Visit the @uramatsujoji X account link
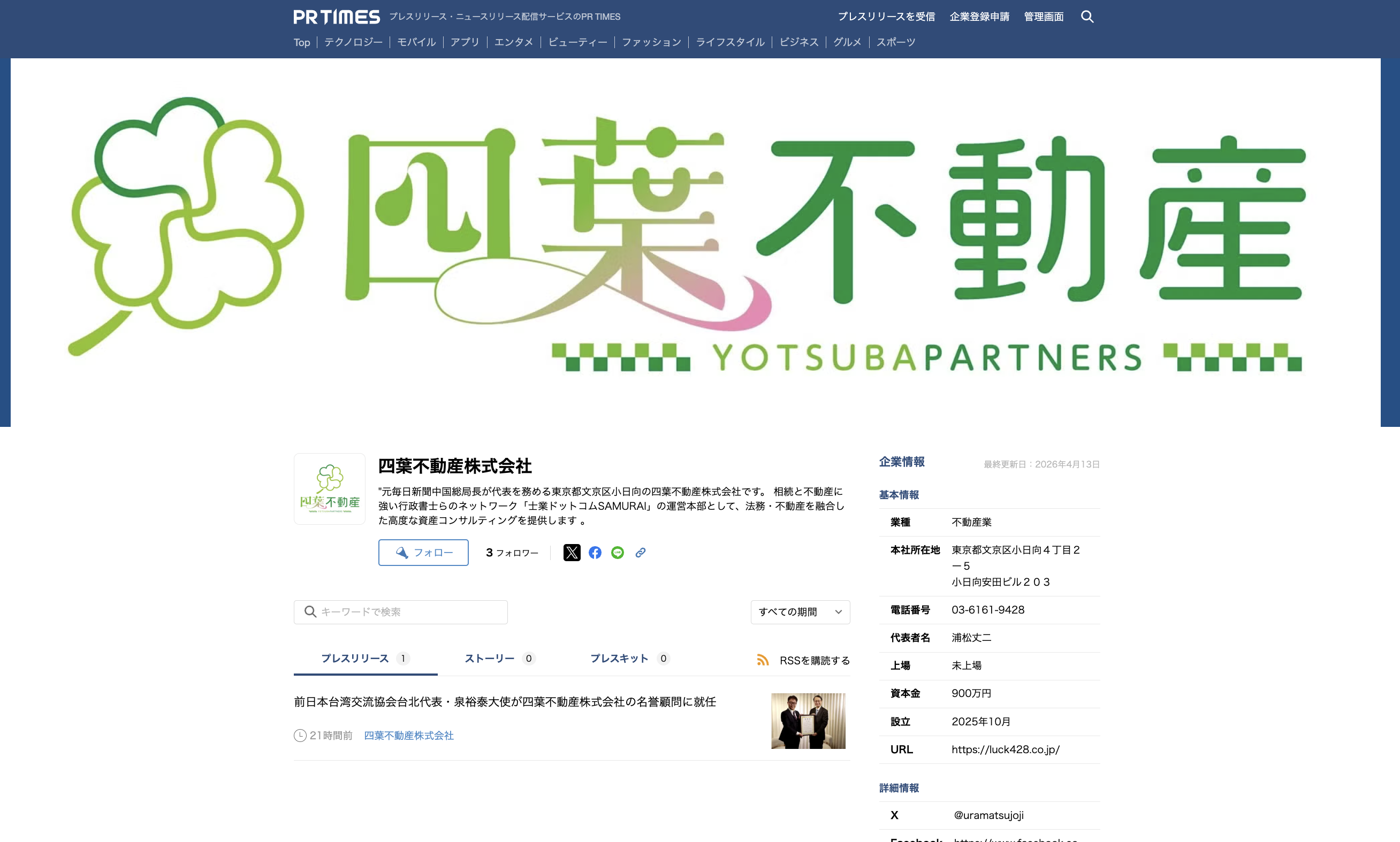Screen dimensions: 1400x842 (988, 814)
